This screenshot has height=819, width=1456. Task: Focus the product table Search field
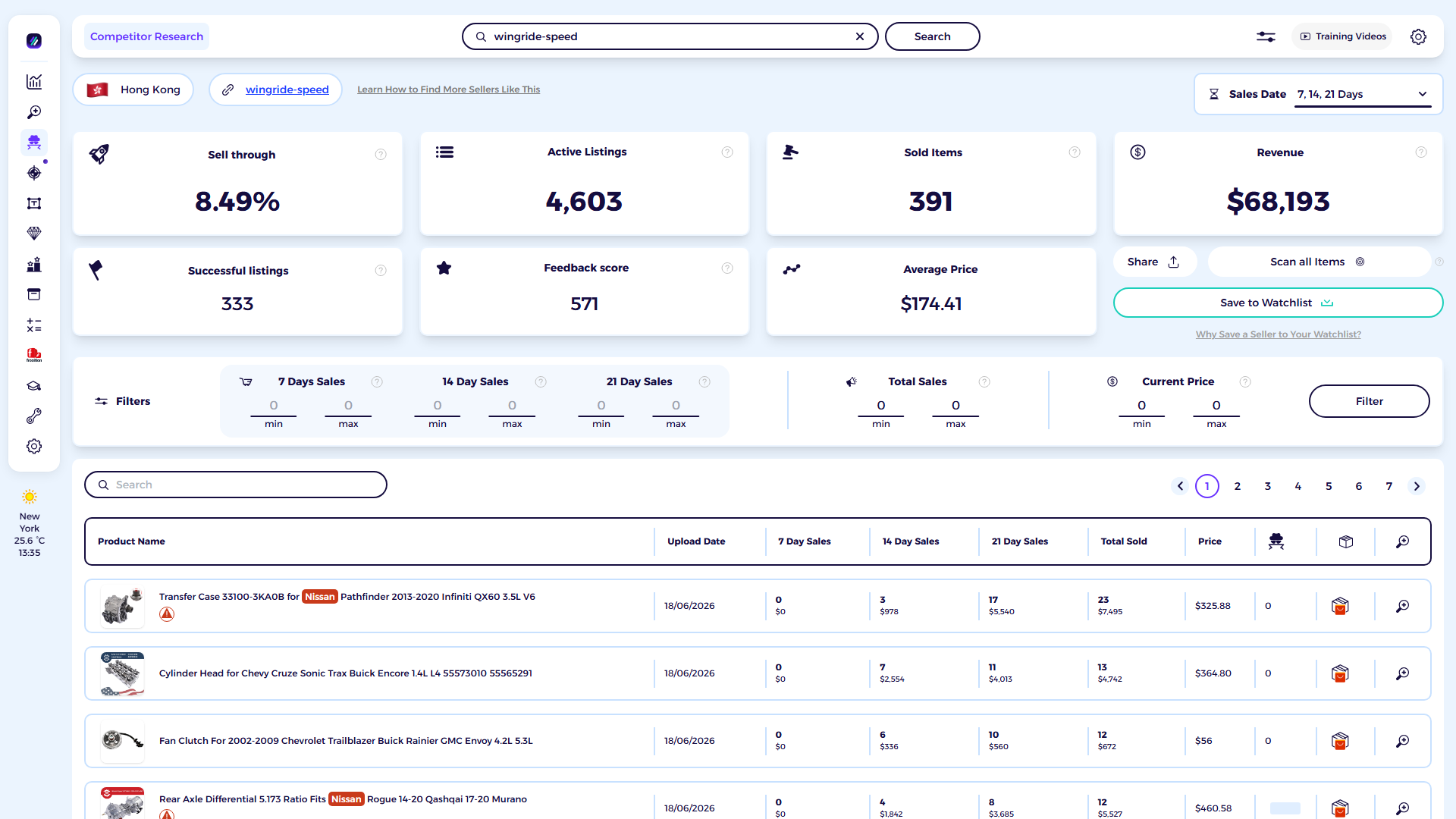tap(236, 485)
